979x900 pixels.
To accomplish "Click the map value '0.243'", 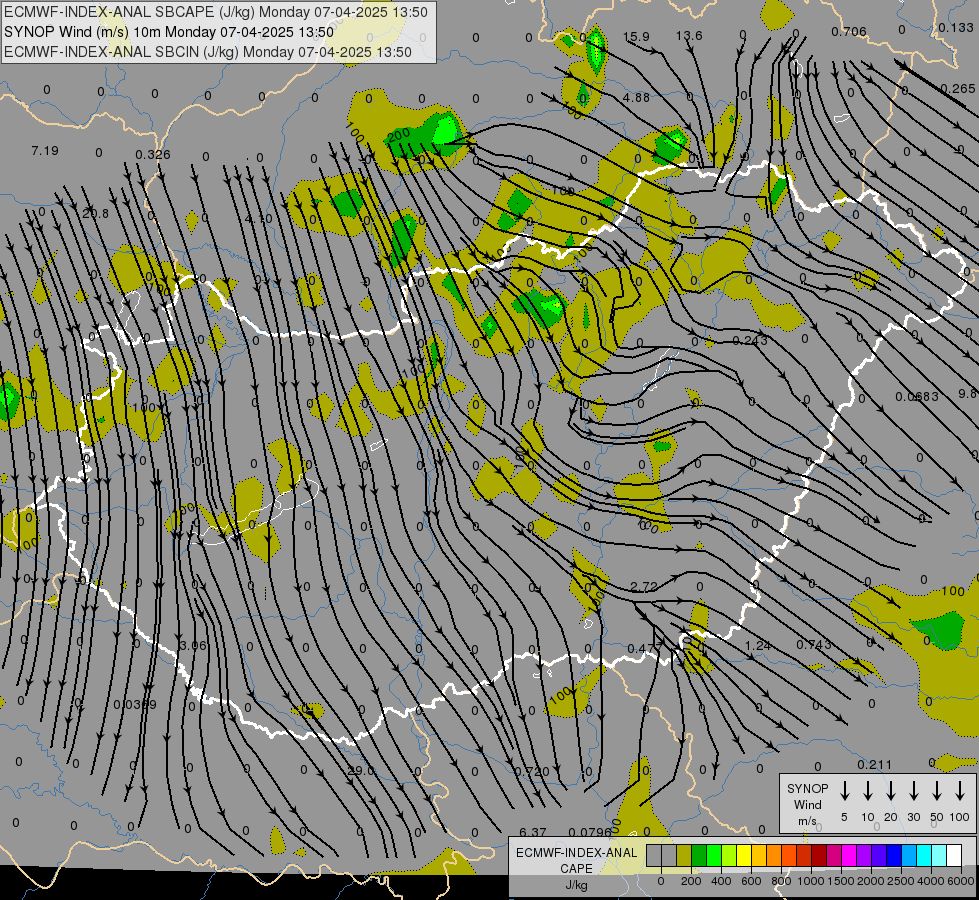I will click(x=750, y=340).
